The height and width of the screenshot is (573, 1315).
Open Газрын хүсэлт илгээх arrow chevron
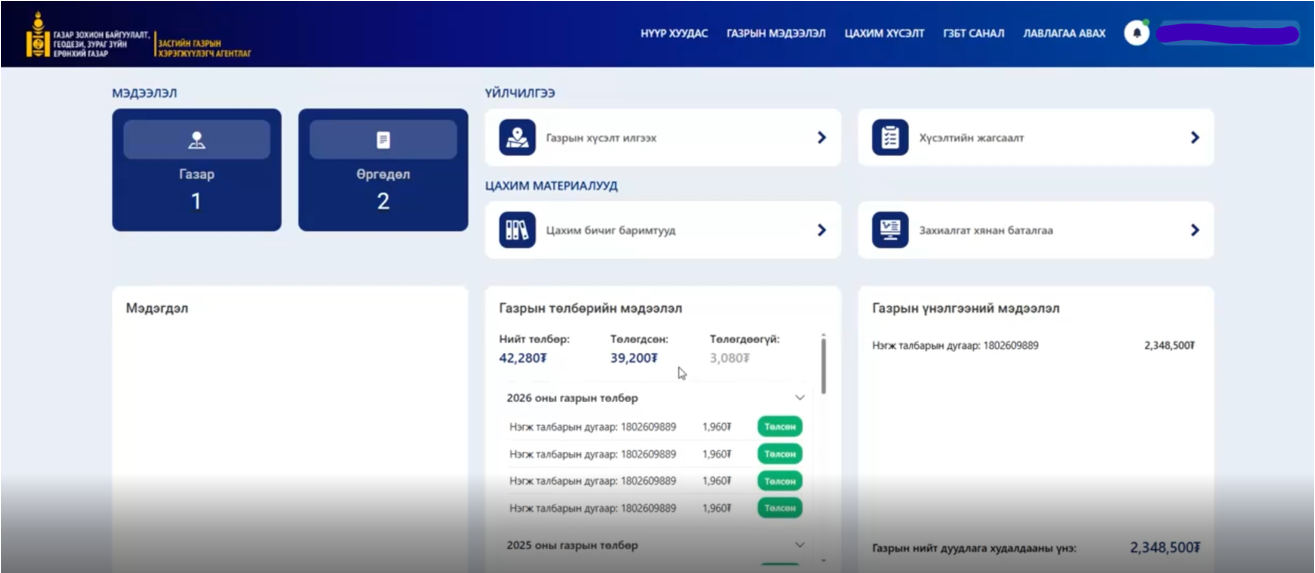(x=821, y=138)
